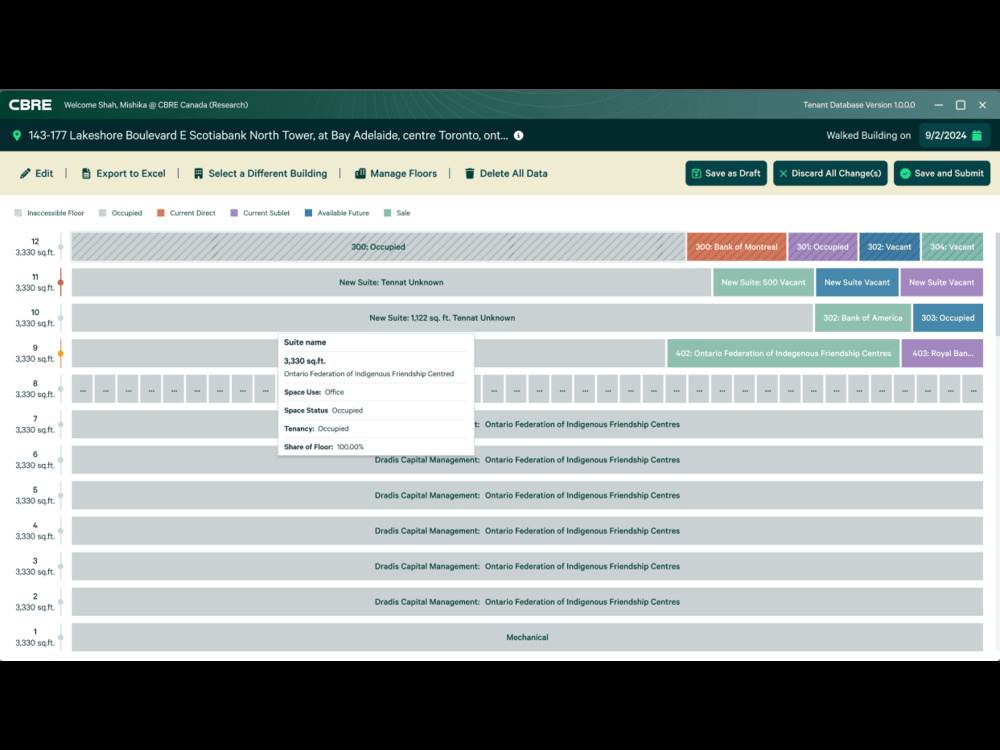Click the Save and Submit button

tap(941, 173)
